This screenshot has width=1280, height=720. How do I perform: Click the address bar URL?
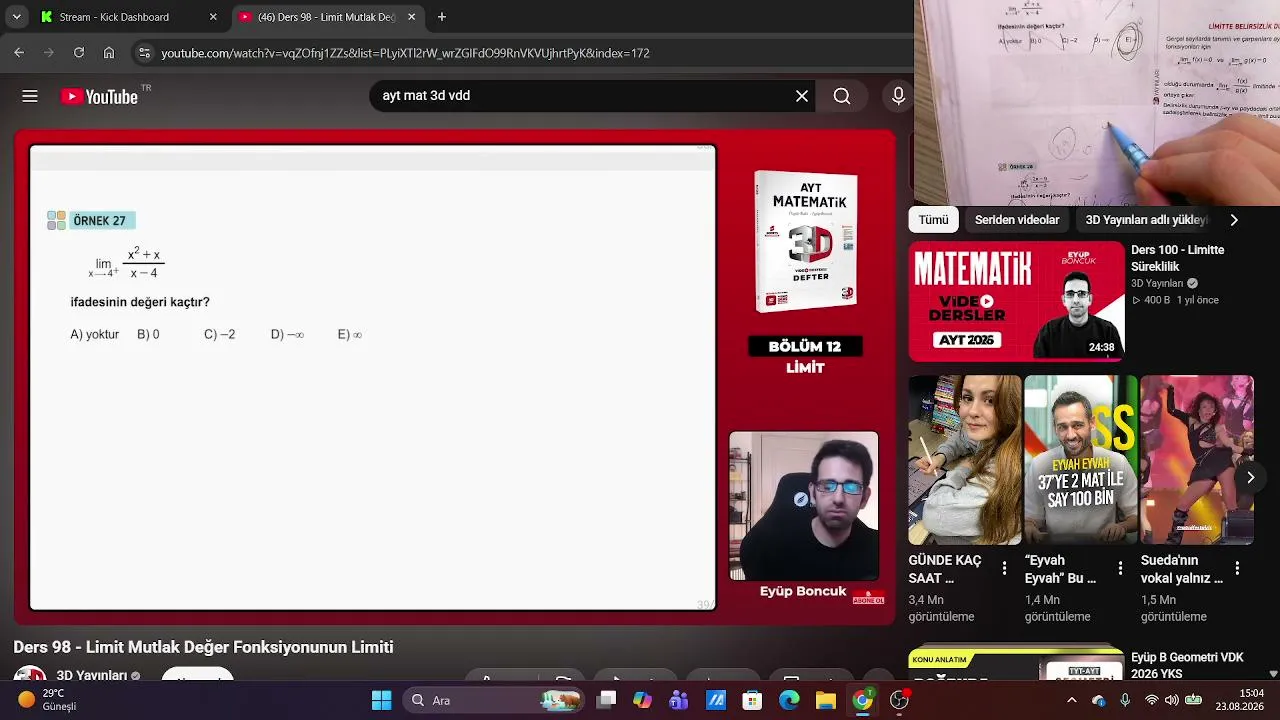pyautogui.click(x=405, y=53)
